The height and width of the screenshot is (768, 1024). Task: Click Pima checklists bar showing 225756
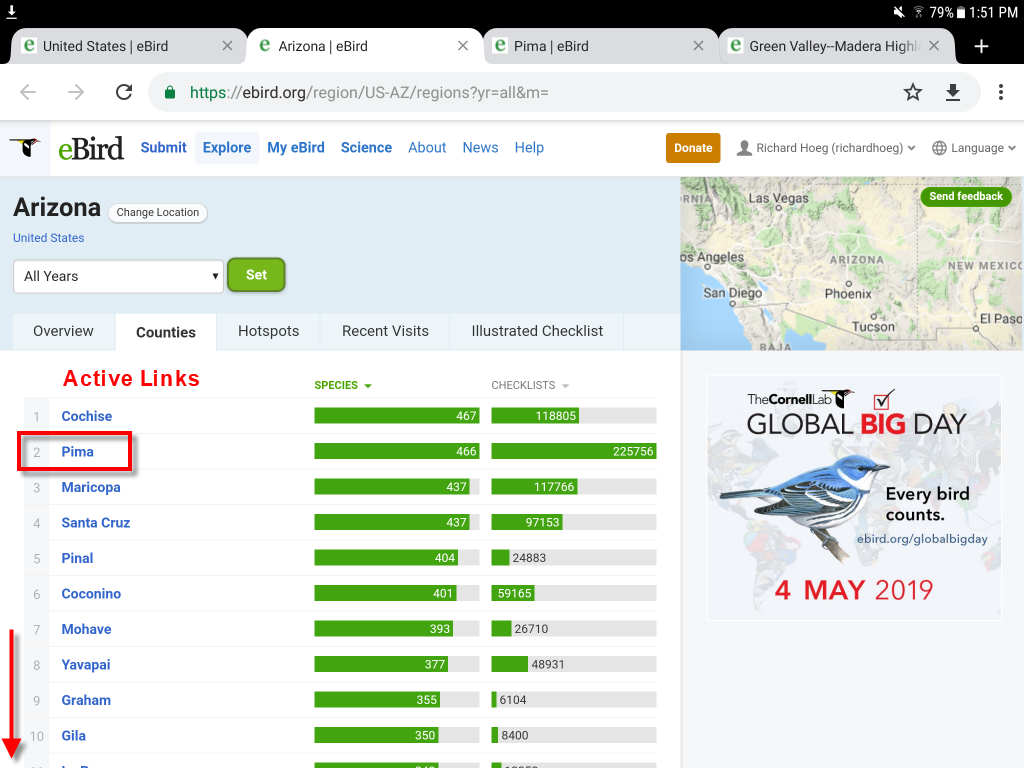(x=573, y=451)
